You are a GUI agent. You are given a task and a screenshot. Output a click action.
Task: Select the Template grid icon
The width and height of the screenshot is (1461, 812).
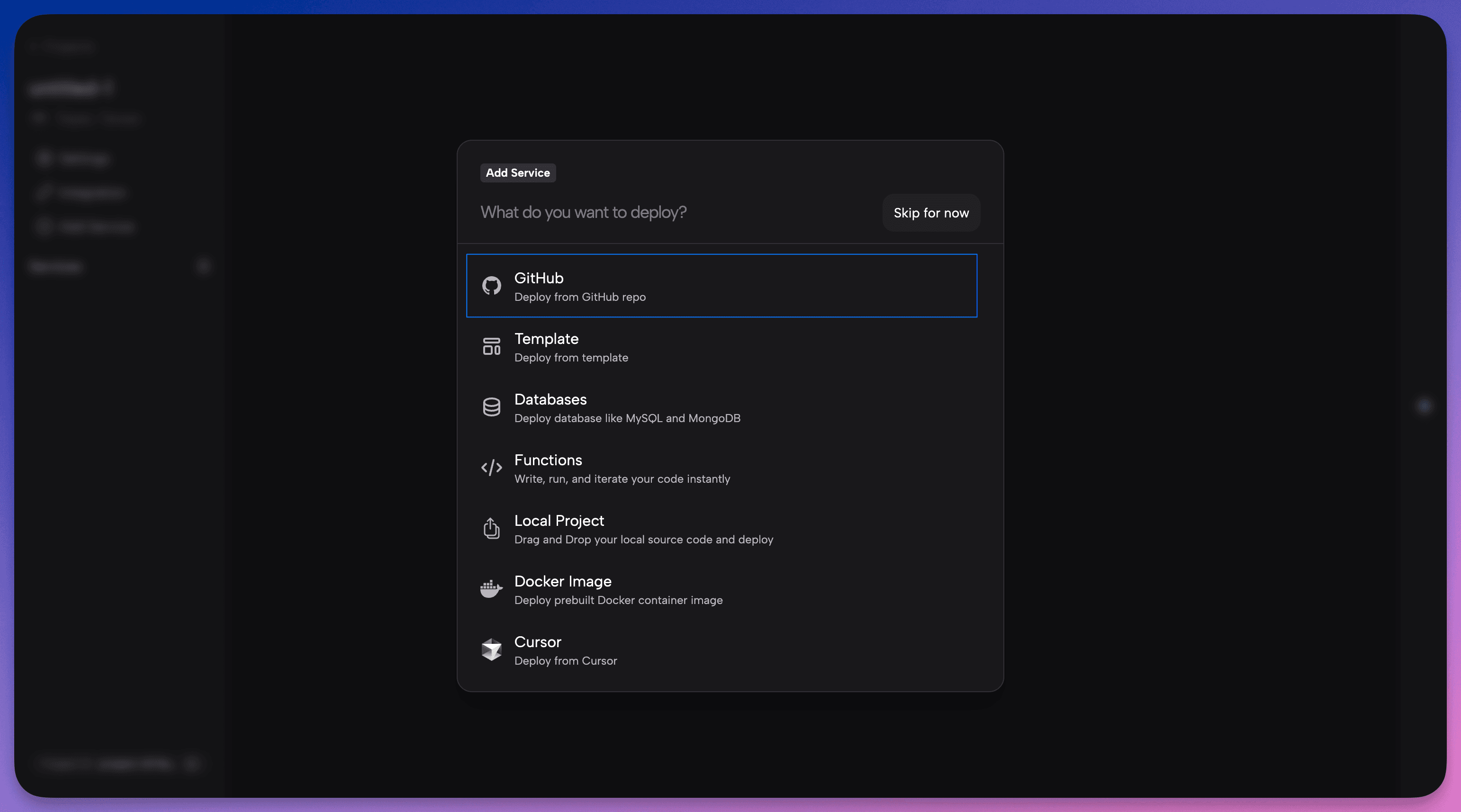click(491, 346)
